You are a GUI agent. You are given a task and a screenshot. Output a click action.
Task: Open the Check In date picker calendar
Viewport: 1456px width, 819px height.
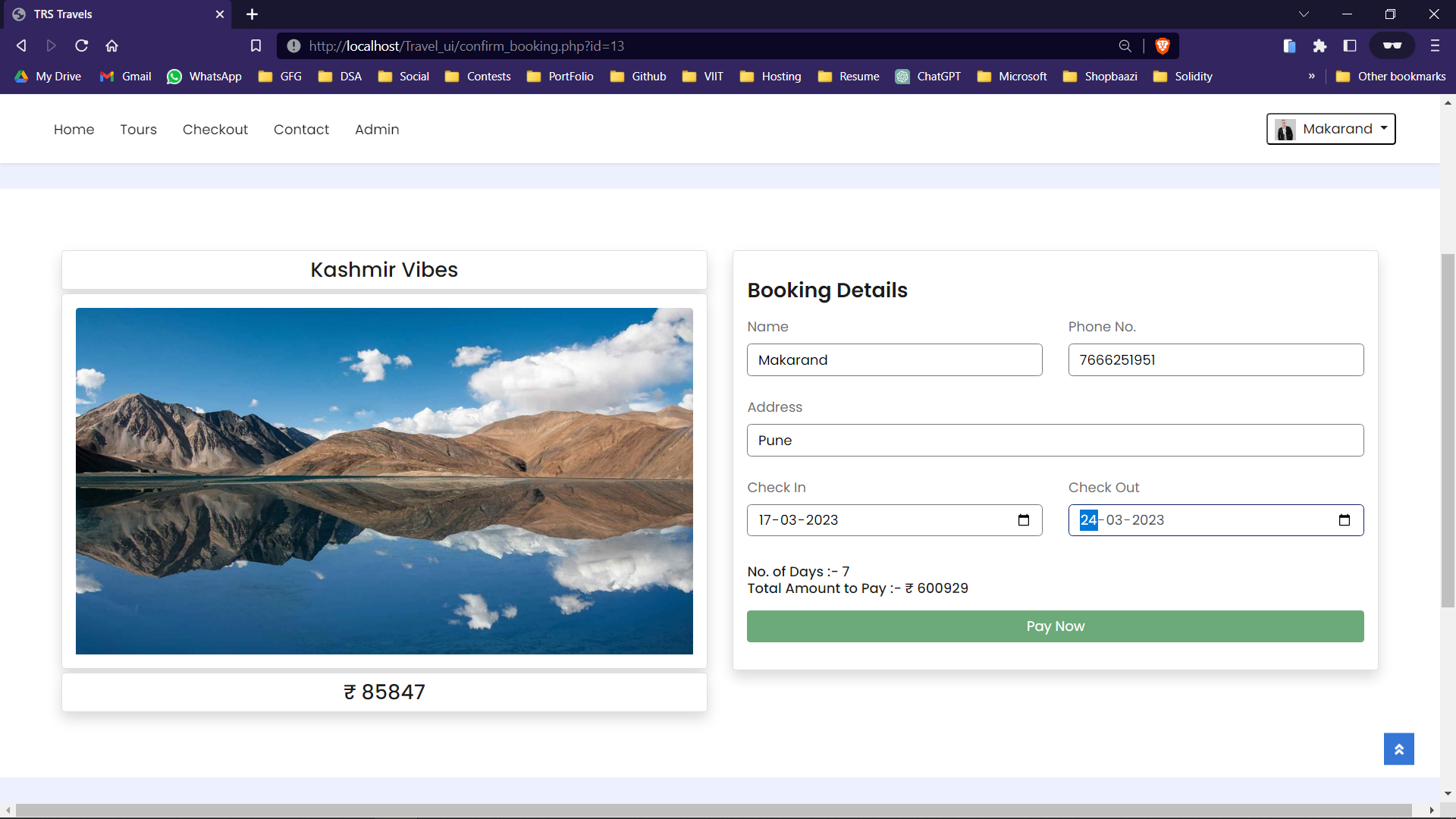[1024, 520]
